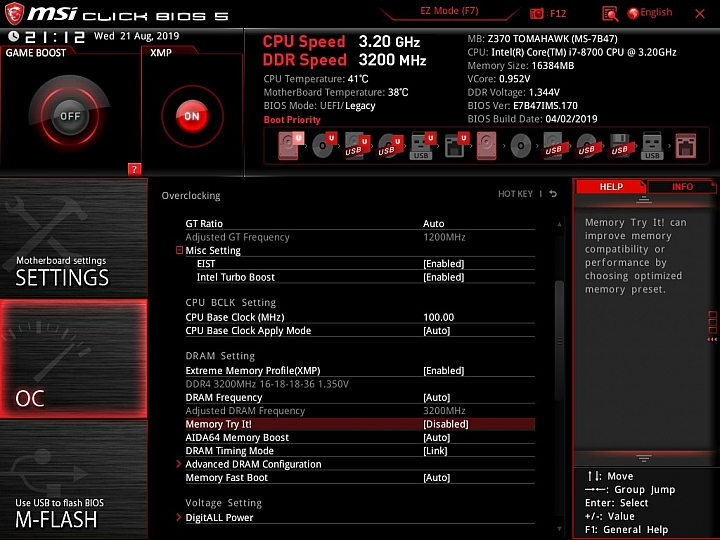Viewport: 720px width, 540px height.
Task: Select the UEFI network boot icon
Action: tap(456, 146)
